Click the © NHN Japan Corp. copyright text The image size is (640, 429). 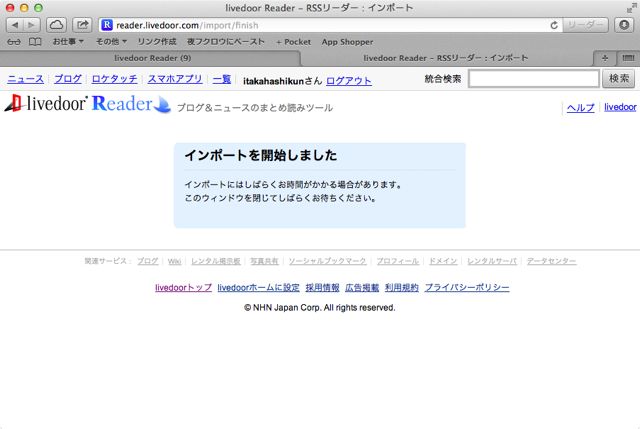click(320, 307)
